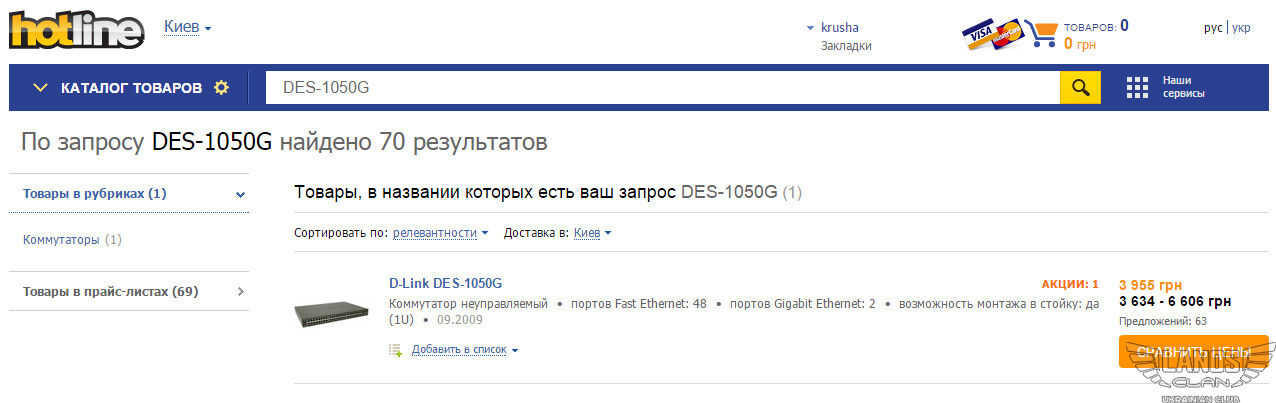Image resolution: width=1276 pixels, height=403 pixels.
Task: Open the Наши сервисы label
Action: coord(1183,87)
